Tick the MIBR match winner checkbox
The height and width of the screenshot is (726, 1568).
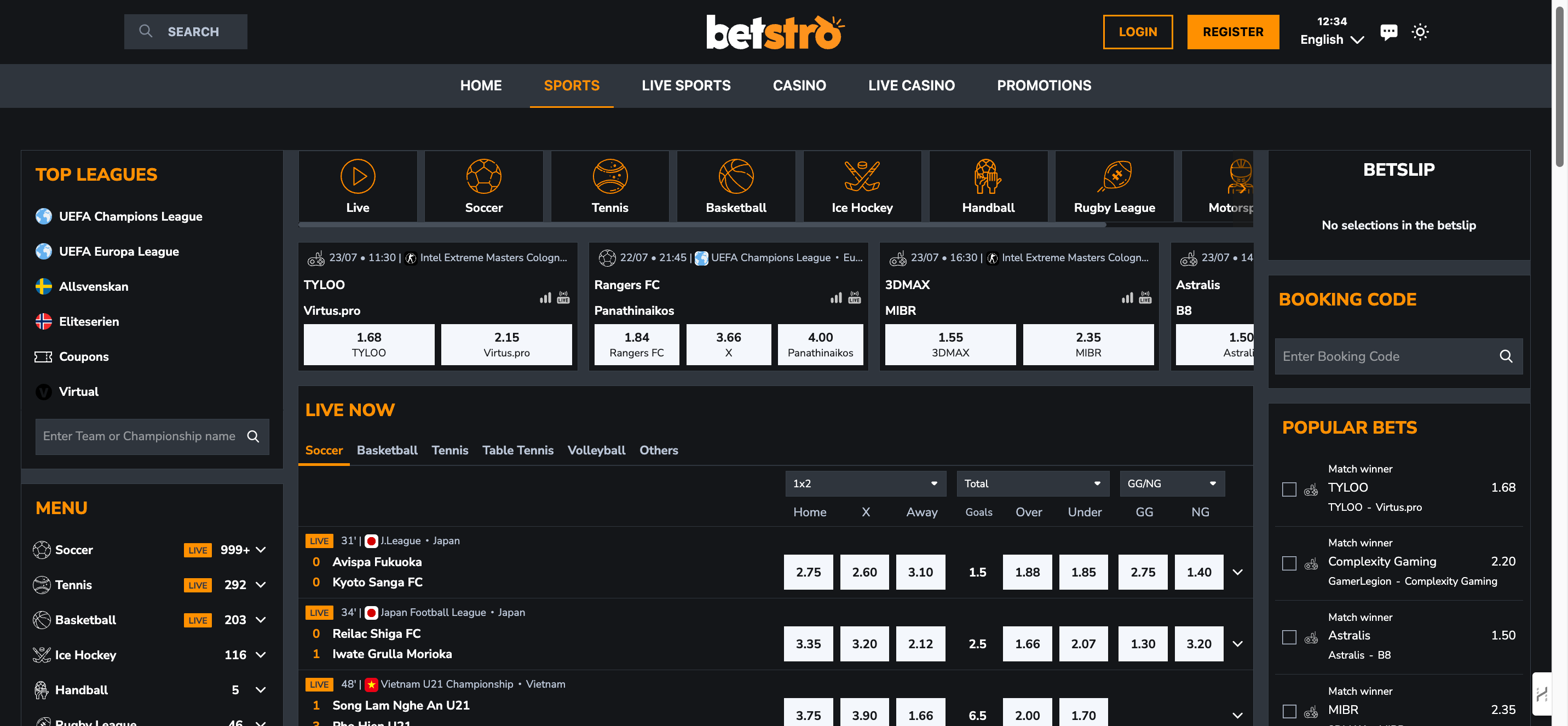click(1289, 711)
